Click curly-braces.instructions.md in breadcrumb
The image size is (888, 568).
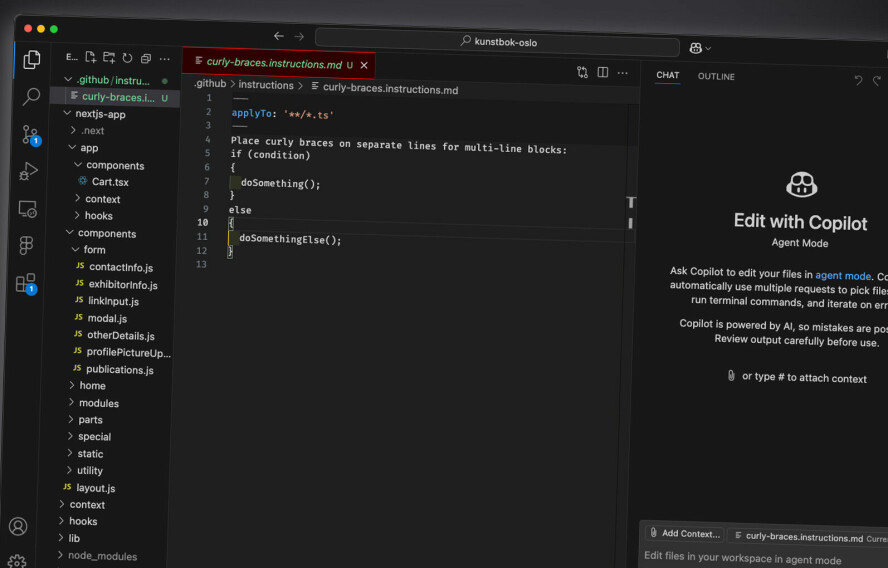(x=390, y=89)
